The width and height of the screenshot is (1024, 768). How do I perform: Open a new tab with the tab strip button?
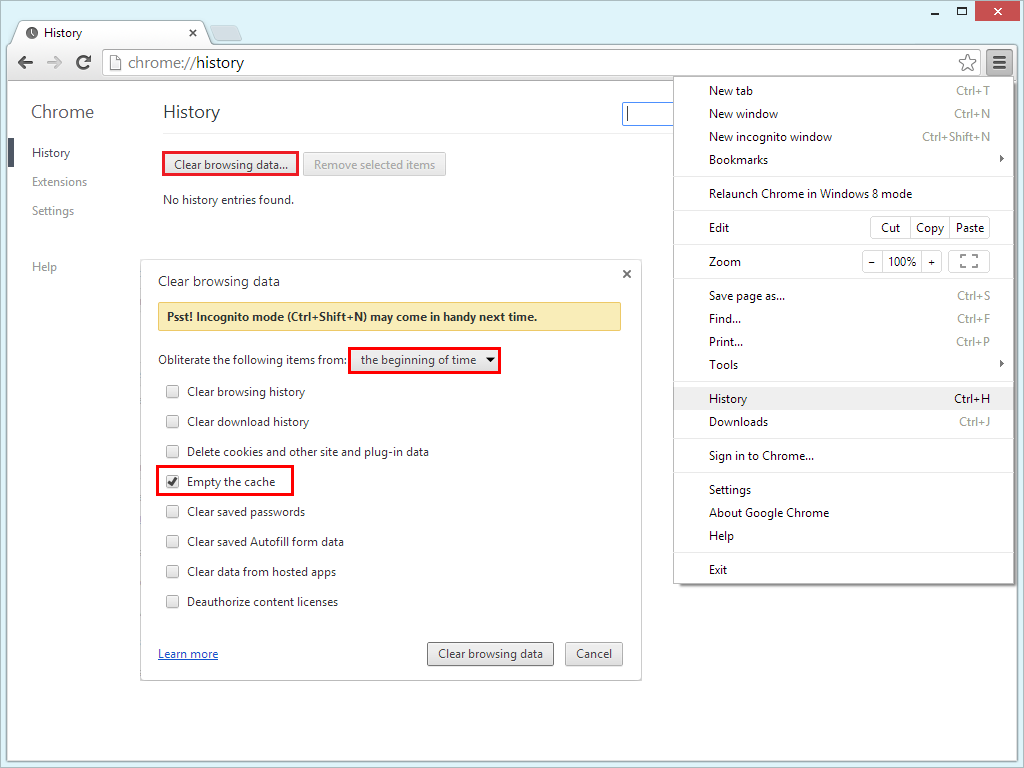(225, 32)
